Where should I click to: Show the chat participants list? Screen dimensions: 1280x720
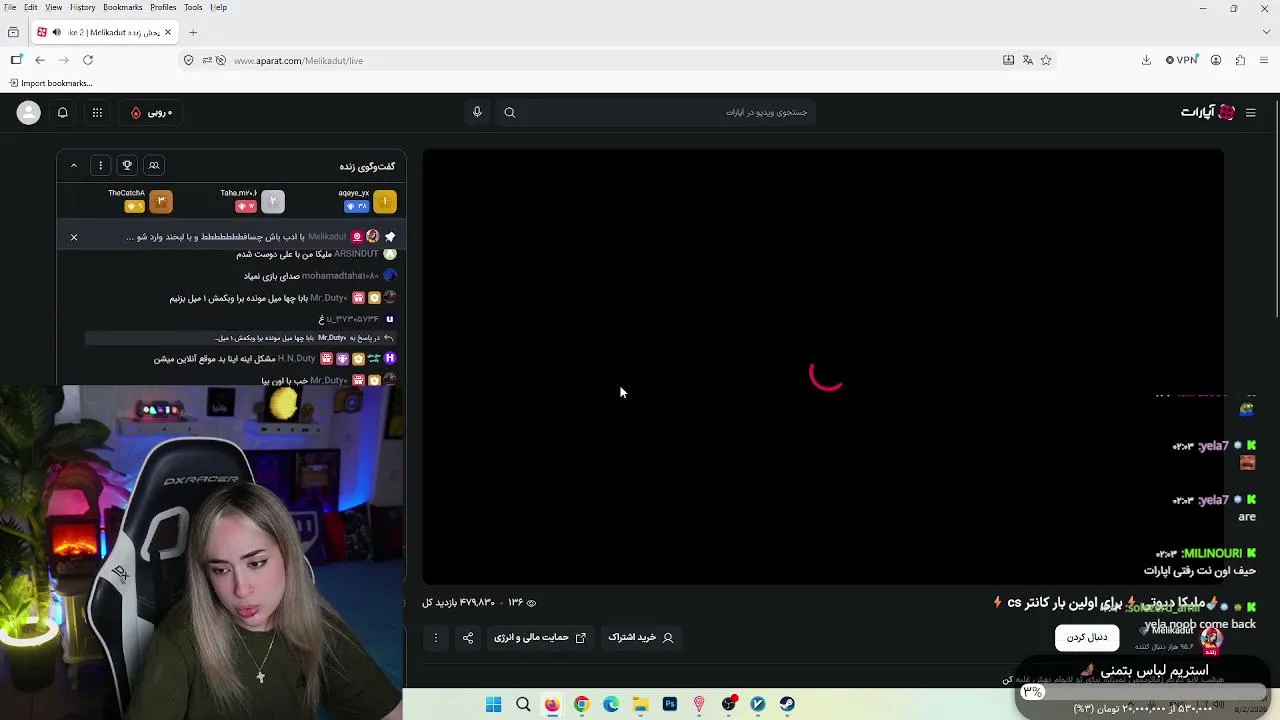(154, 165)
